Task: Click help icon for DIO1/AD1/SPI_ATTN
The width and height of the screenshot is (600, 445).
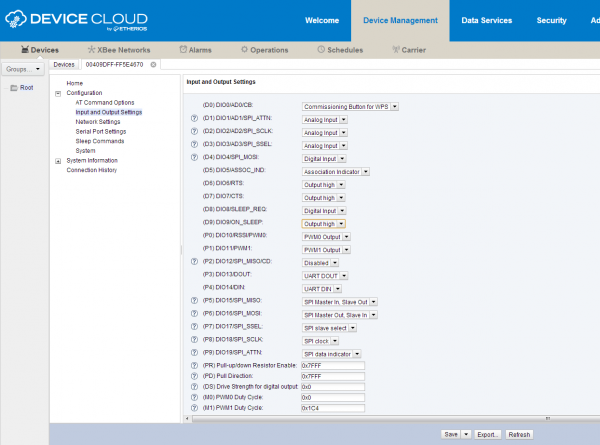Action: (195, 118)
